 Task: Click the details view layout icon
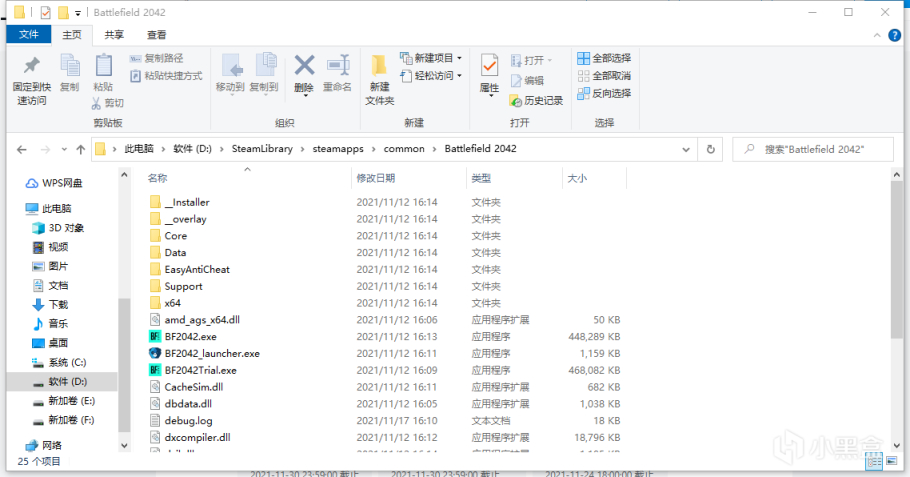(x=873, y=461)
